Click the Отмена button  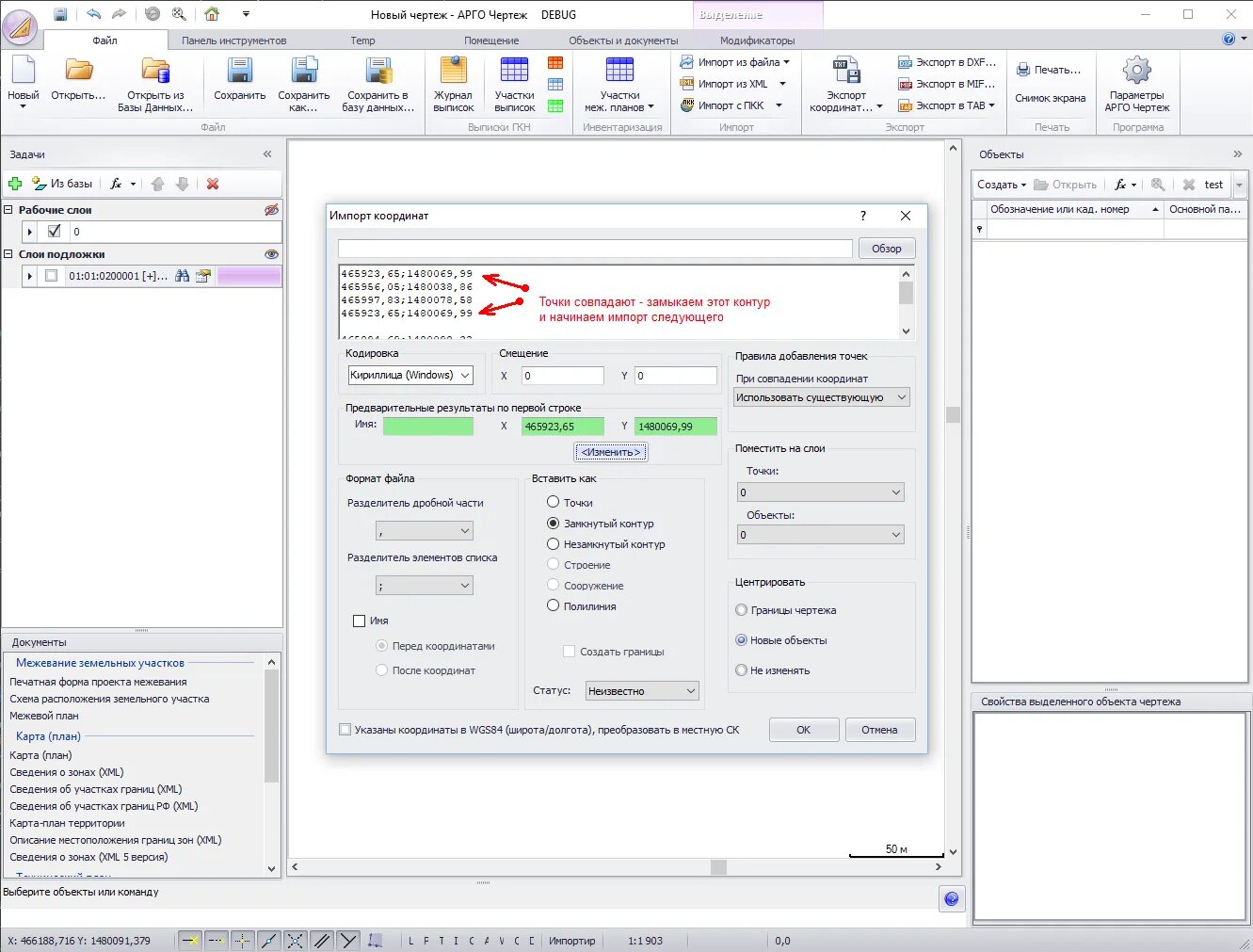[879, 730]
